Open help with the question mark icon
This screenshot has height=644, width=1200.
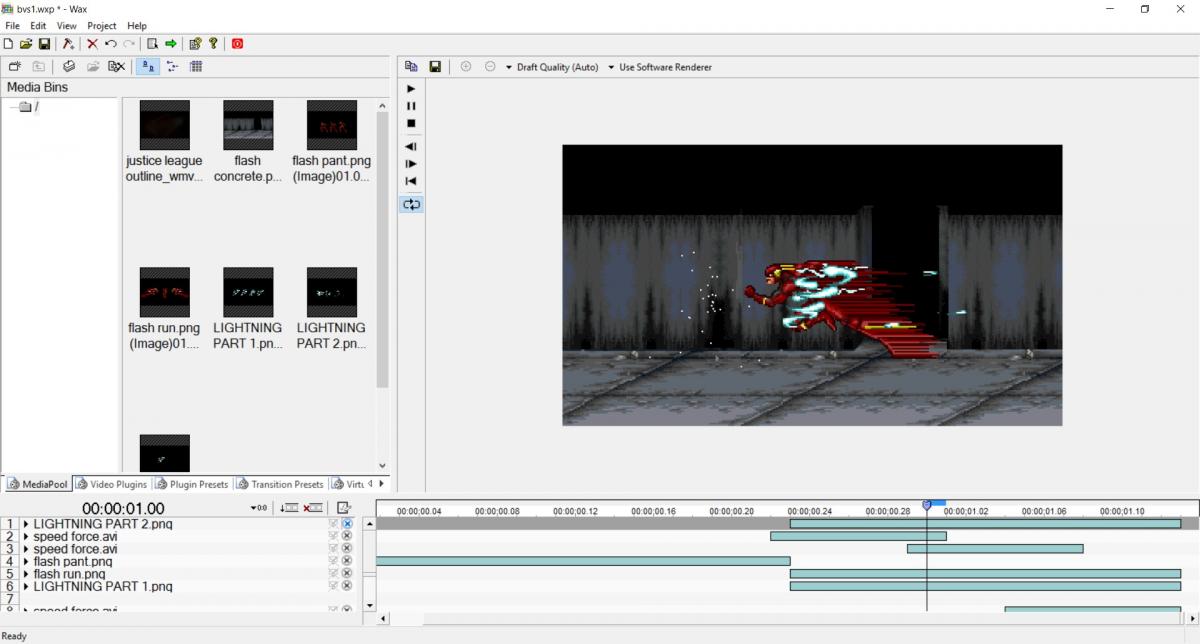coord(213,44)
